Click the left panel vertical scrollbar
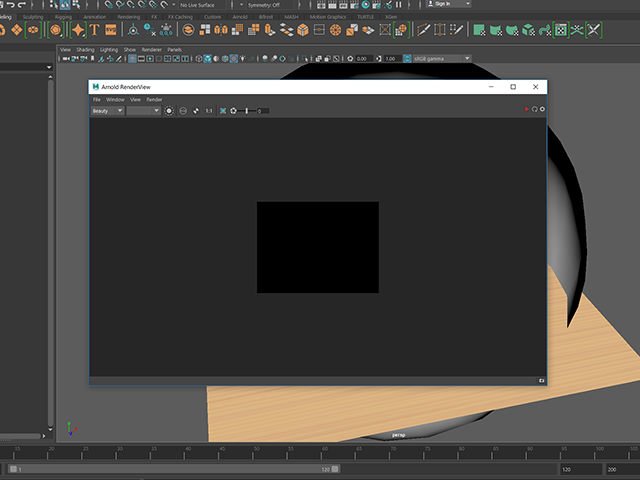This screenshot has height=480, width=640. (50, 253)
